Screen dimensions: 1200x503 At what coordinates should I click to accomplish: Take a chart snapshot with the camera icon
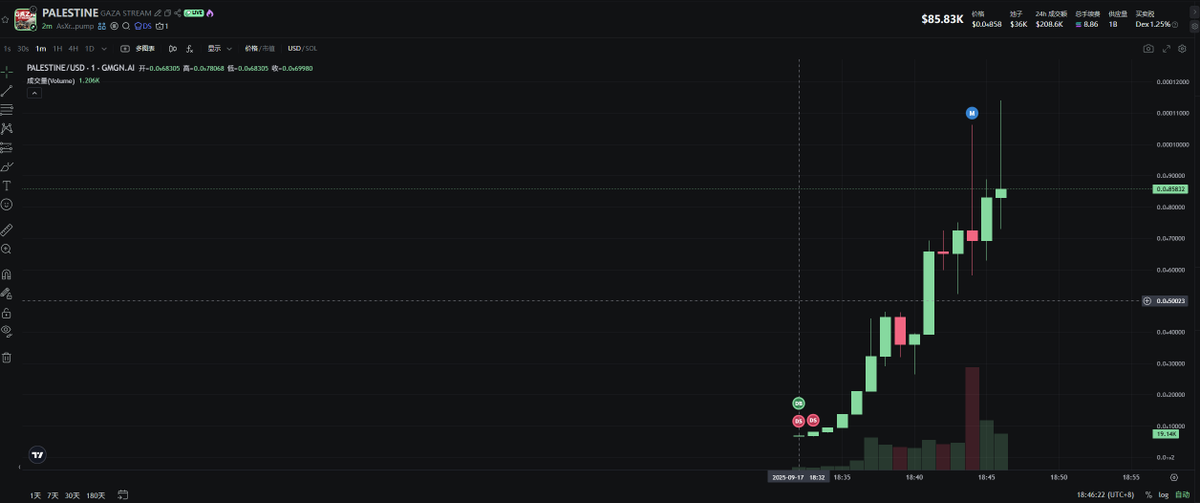pyautogui.click(x=1148, y=48)
